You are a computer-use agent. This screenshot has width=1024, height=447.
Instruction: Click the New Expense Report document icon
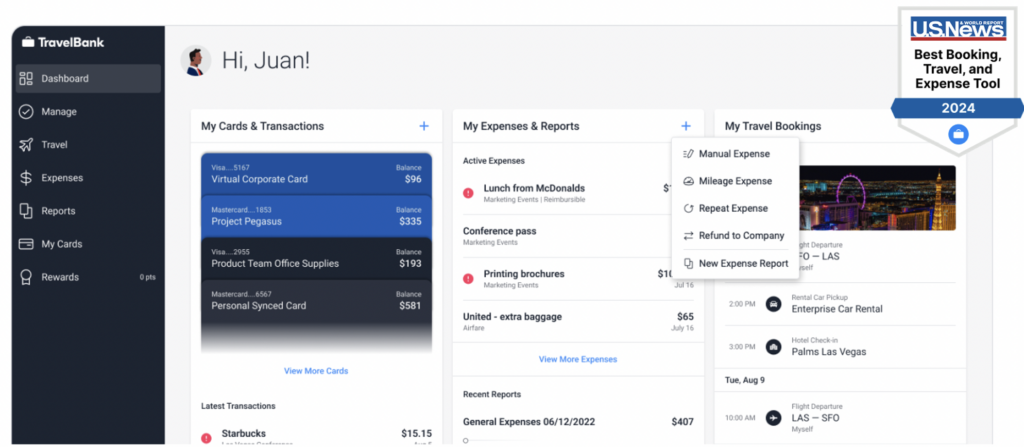pos(688,263)
